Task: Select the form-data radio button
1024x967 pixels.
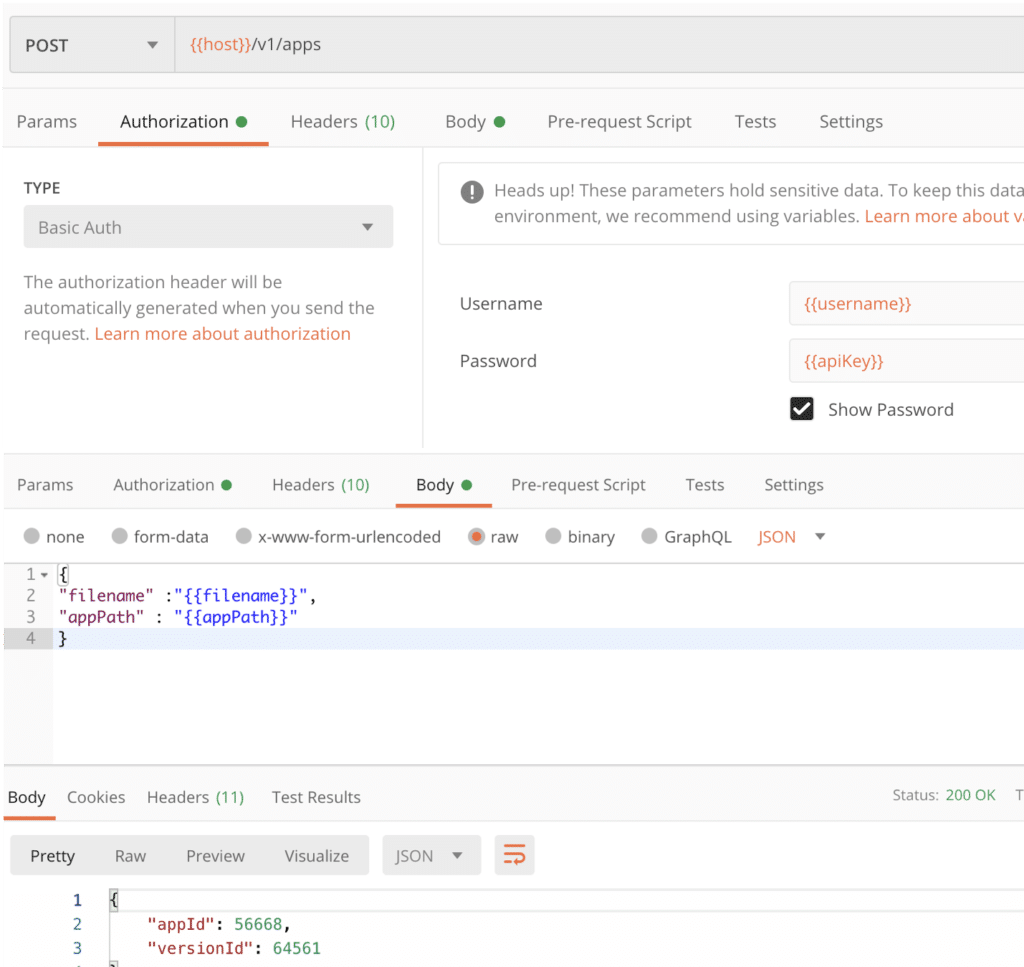Action: coord(120,536)
